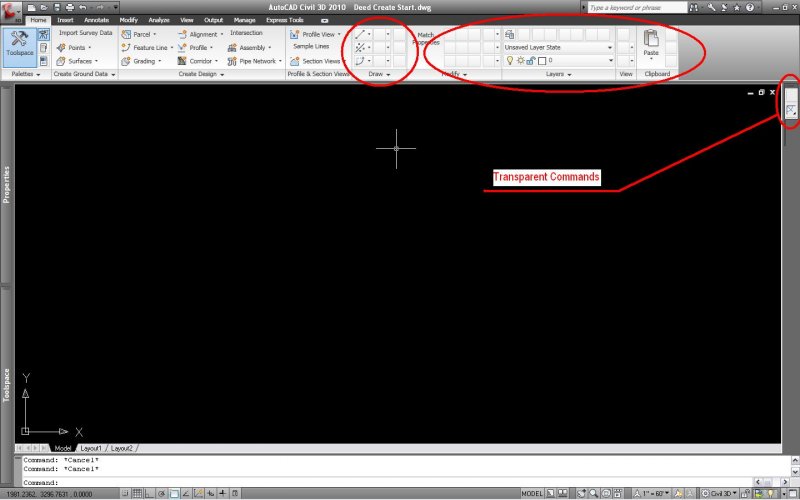
Task: Open the Annotate ribbon tab
Action: pyautogui.click(x=96, y=20)
